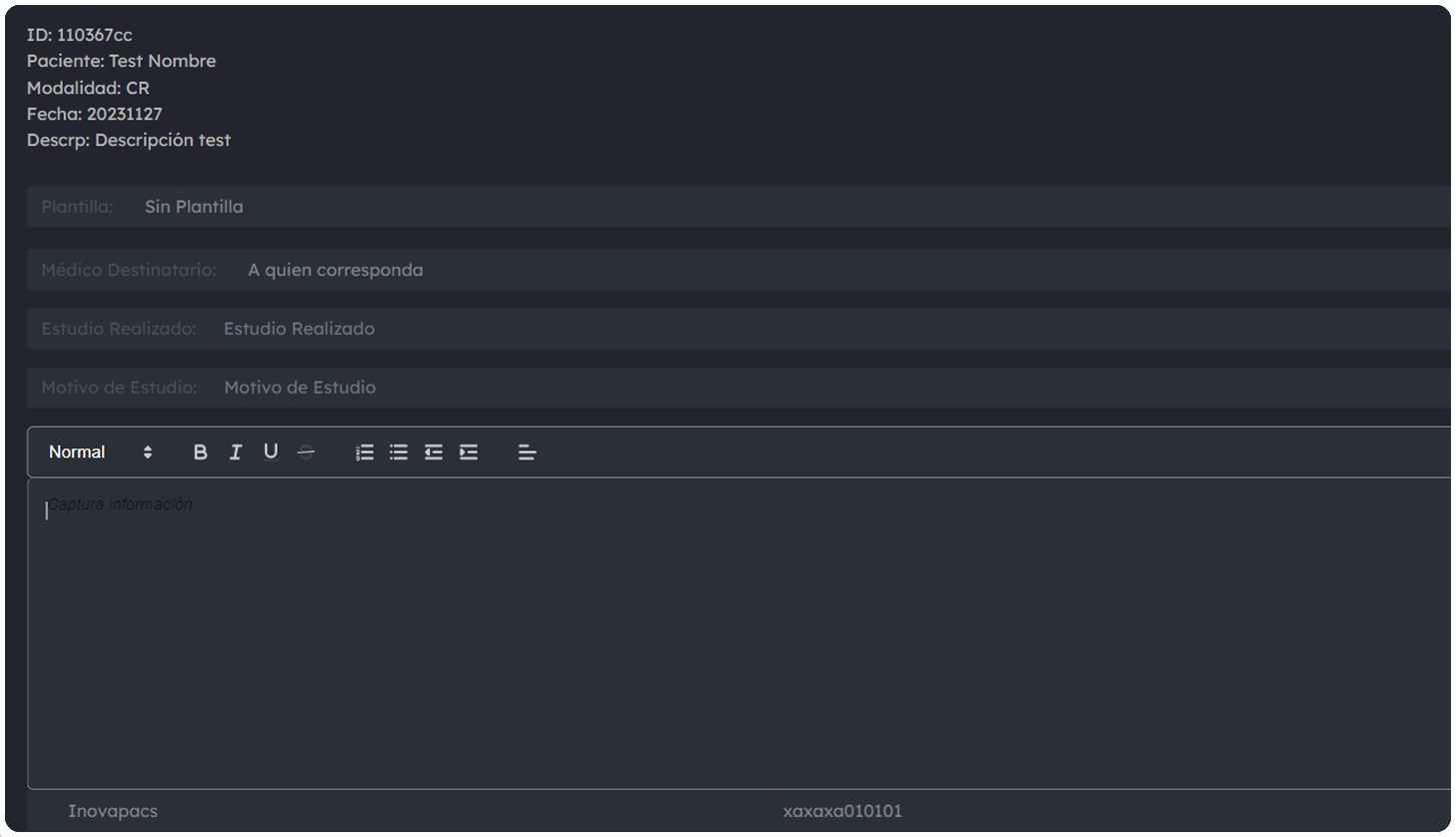Click the Modalidad: CR line
This screenshot has width=1456, height=837.
(88, 88)
